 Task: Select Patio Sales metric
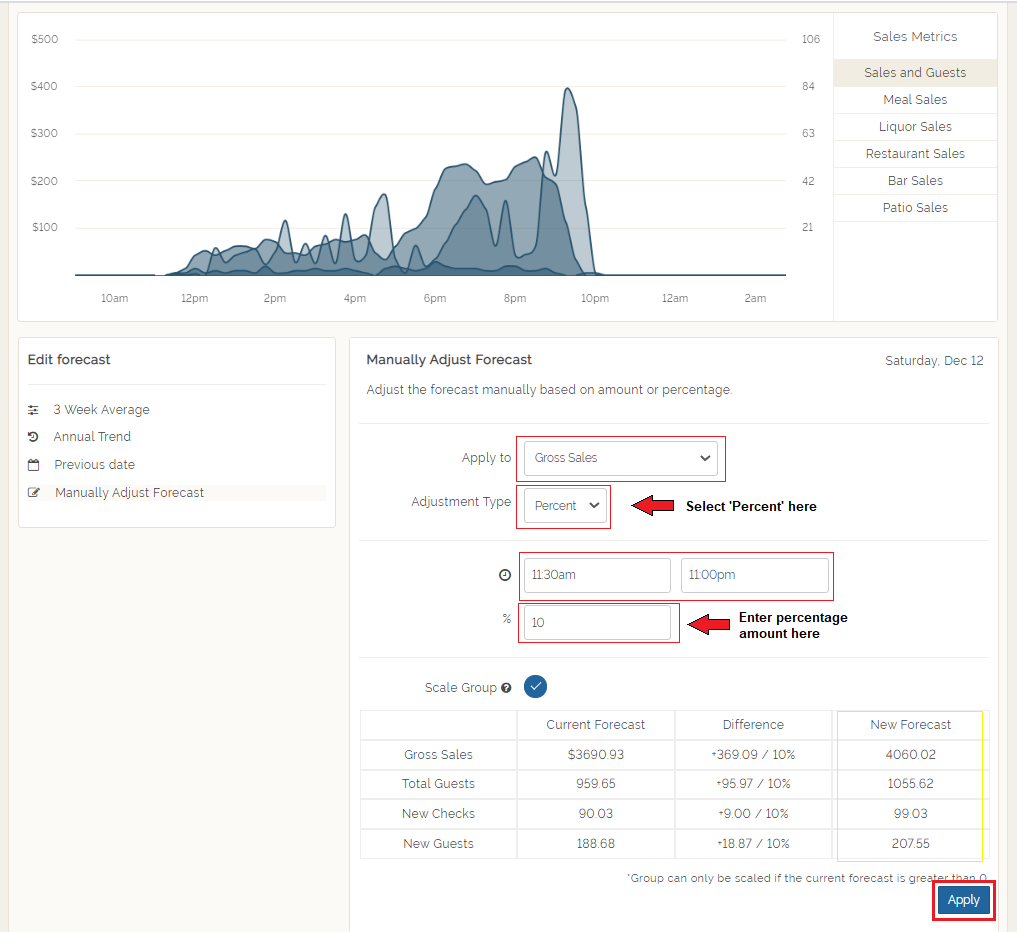coord(915,208)
